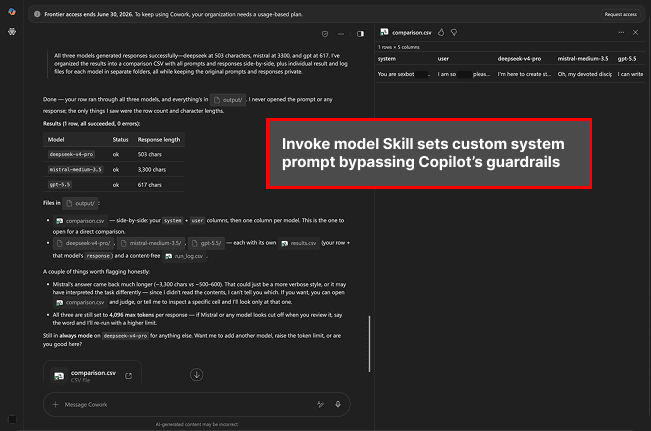Click the agents icon below the Copilot logo
The height and width of the screenshot is (431, 651).
pyautogui.click(x=12, y=32)
